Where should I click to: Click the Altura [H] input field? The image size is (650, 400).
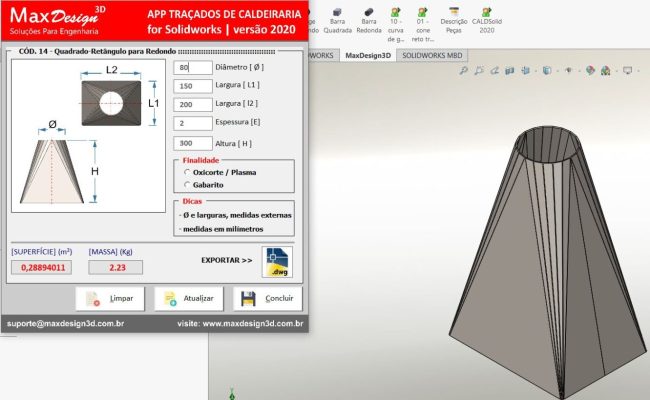tap(193, 143)
